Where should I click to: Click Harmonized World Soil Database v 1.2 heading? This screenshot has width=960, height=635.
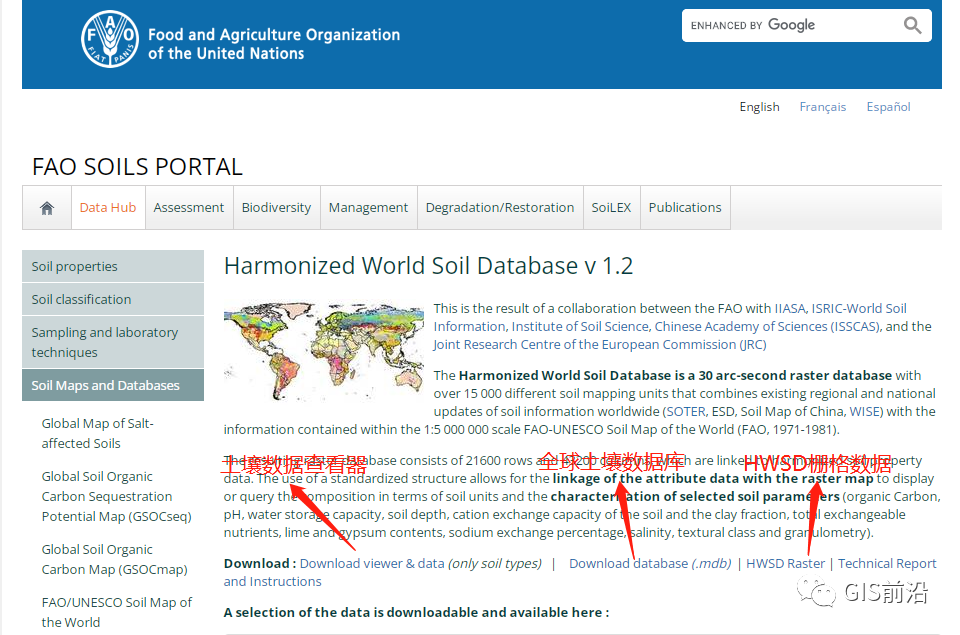point(429,266)
